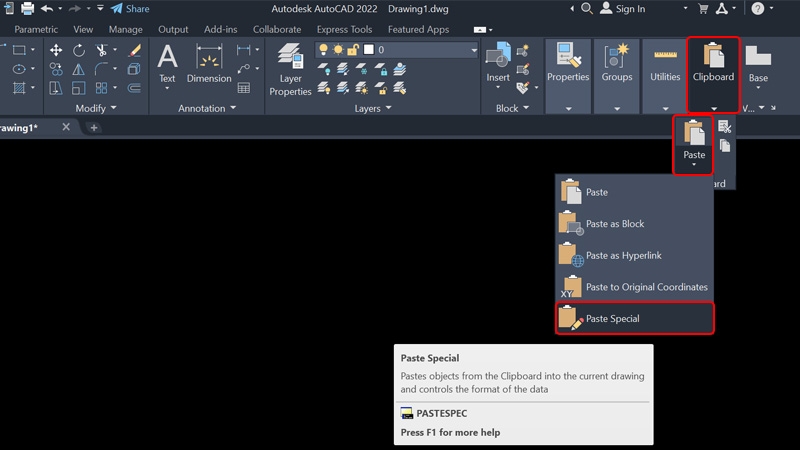The height and width of the screenshot is (450, 800).
Task: Click the Explode tool icon
Action: (x=134, y=69)
